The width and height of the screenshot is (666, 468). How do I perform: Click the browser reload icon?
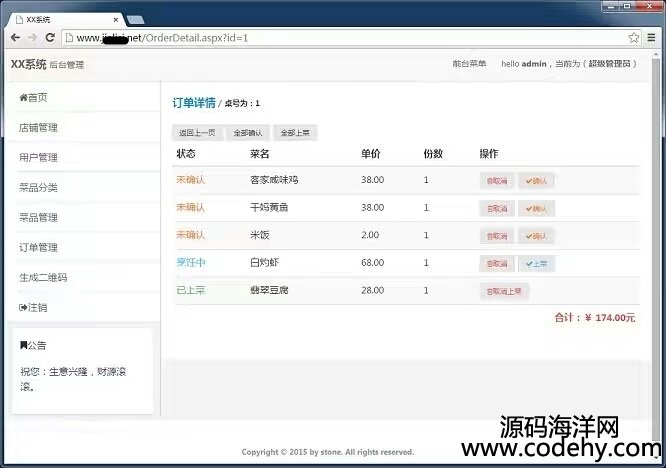(49, 37)
